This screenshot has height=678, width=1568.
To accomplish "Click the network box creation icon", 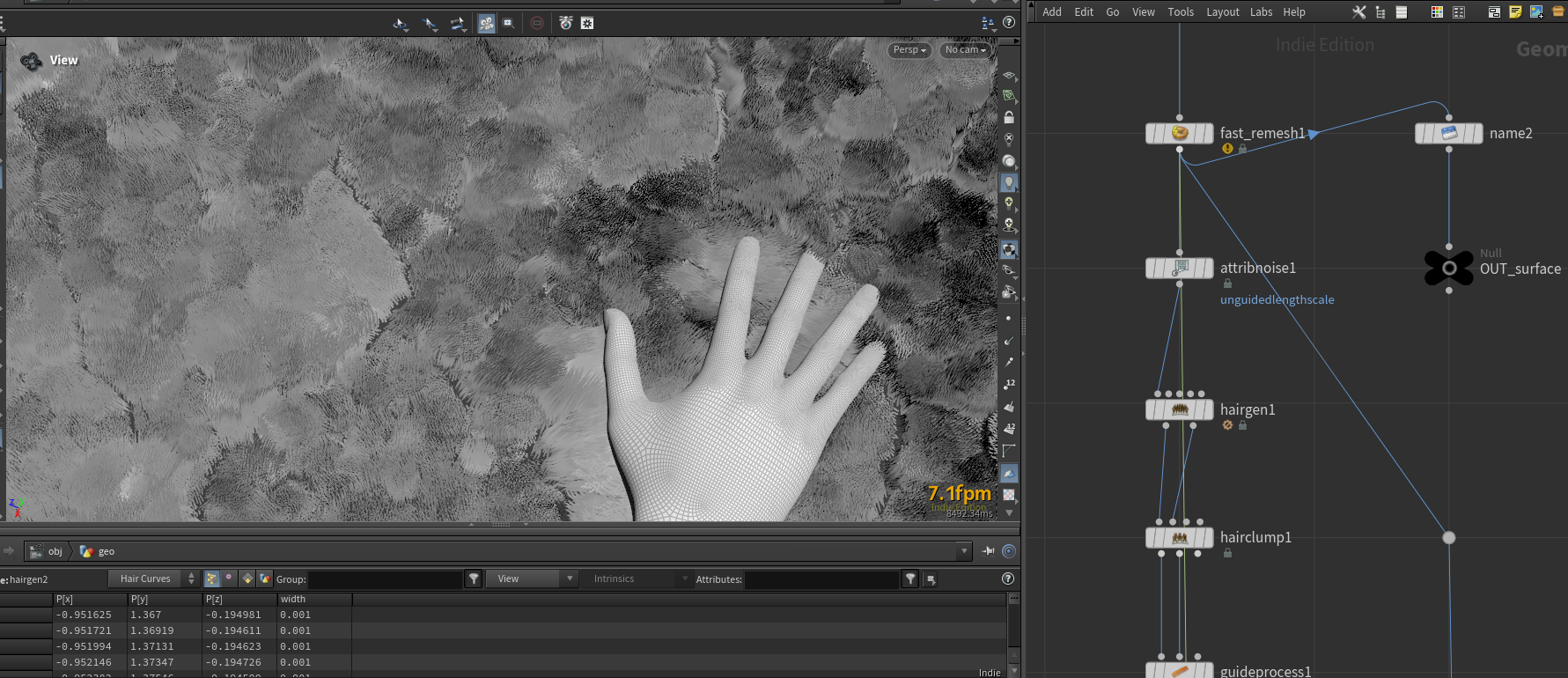I will (x=1494, y=12).
